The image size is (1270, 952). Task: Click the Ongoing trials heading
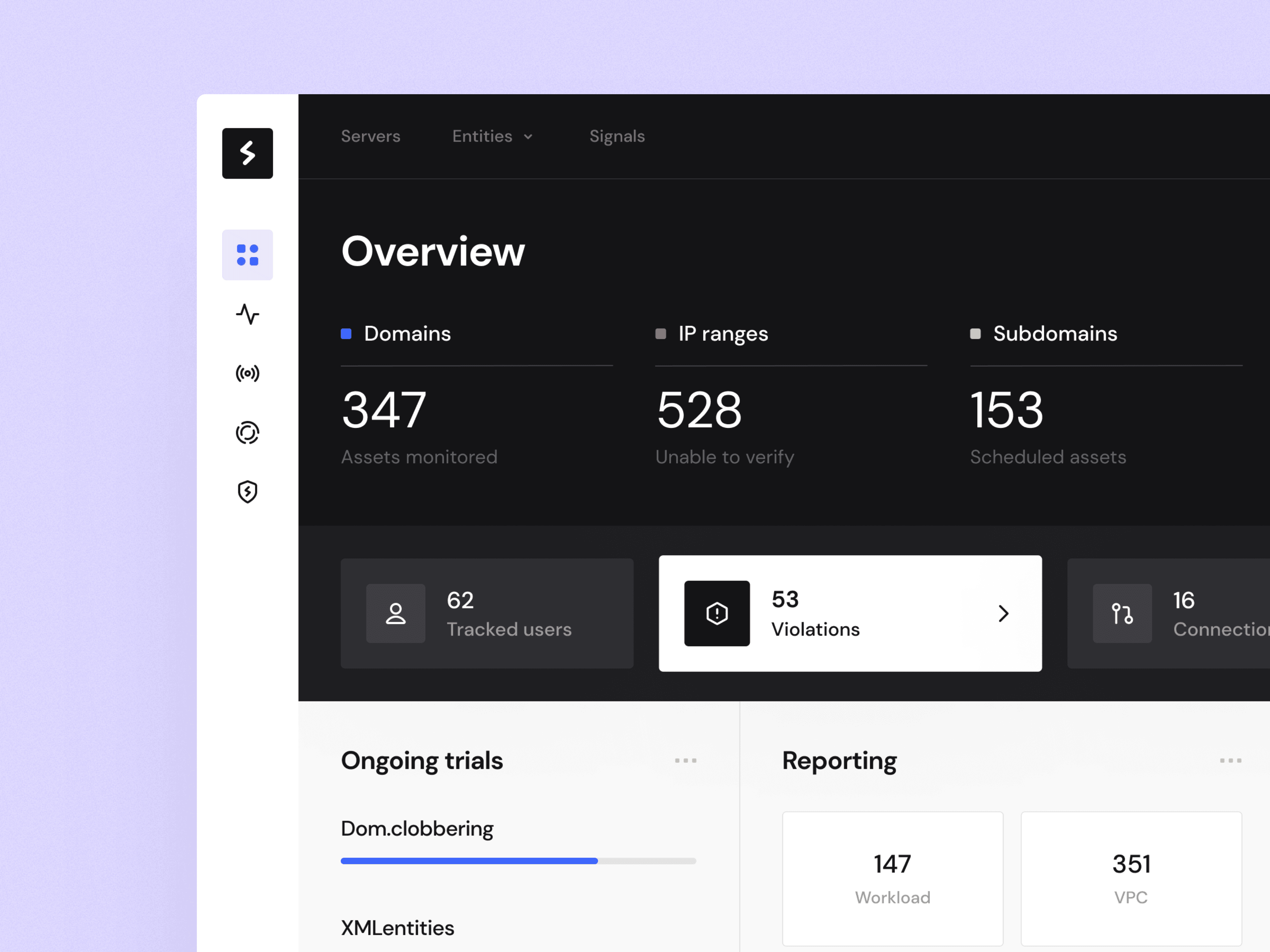coord(422,761)
